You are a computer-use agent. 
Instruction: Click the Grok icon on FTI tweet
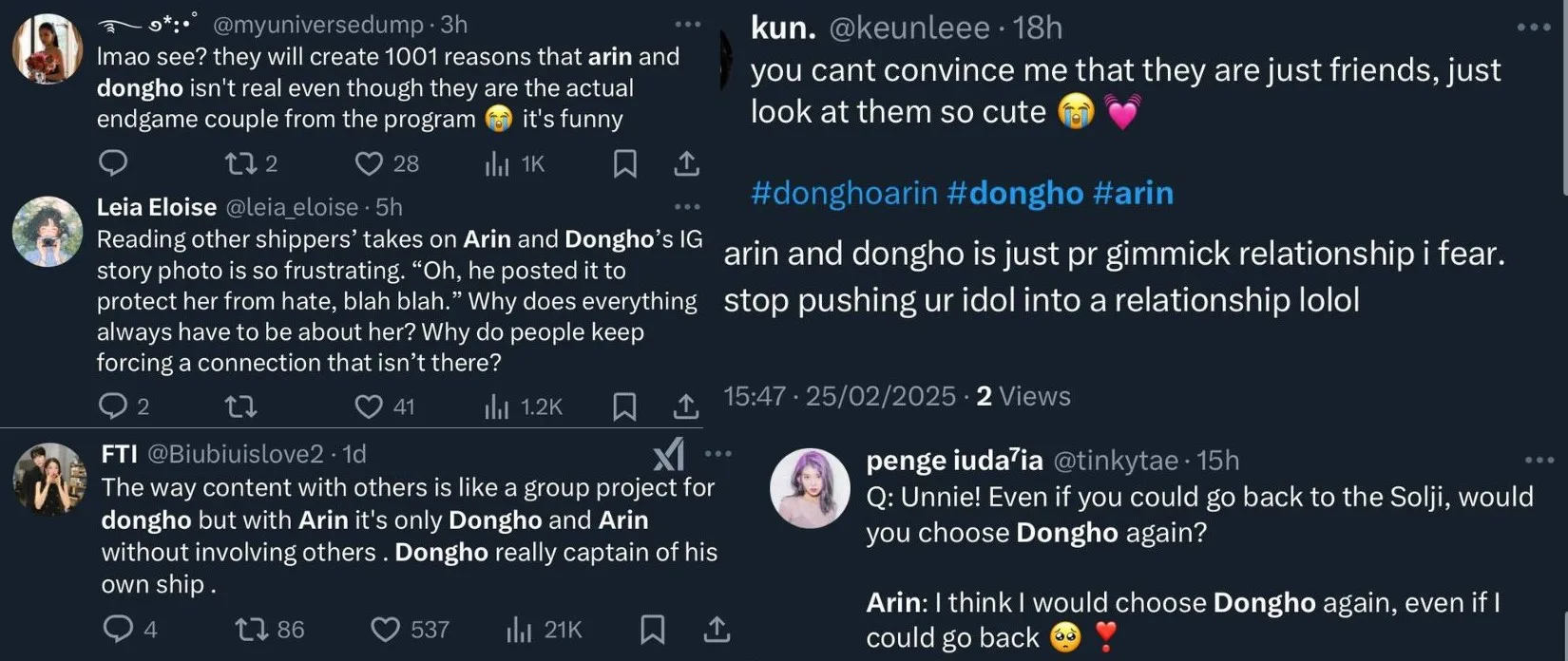pyautogui.click(x=669, y=455)
